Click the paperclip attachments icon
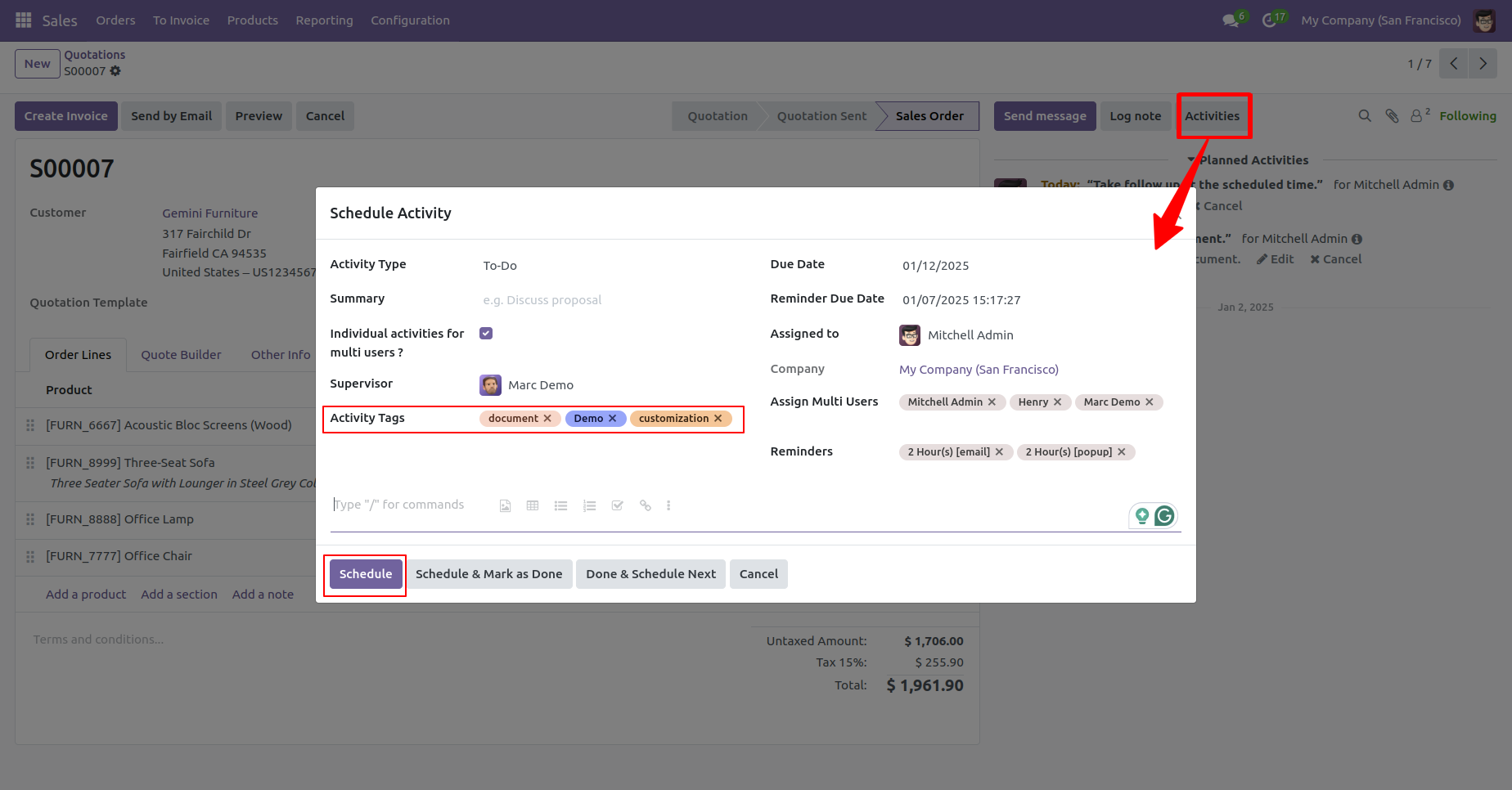 click(1392, 116)
